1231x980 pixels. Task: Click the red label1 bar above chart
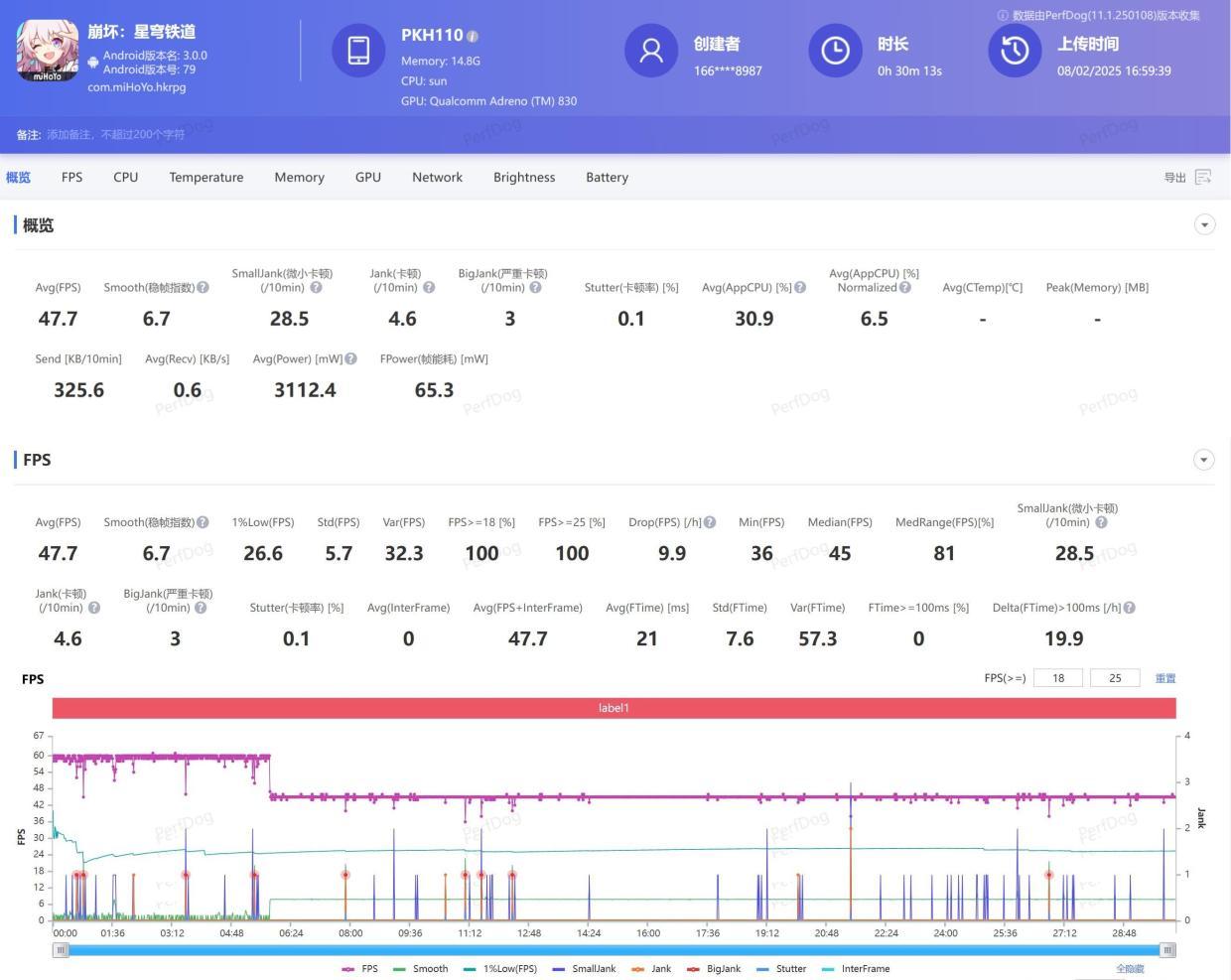[x=614, y=708]
